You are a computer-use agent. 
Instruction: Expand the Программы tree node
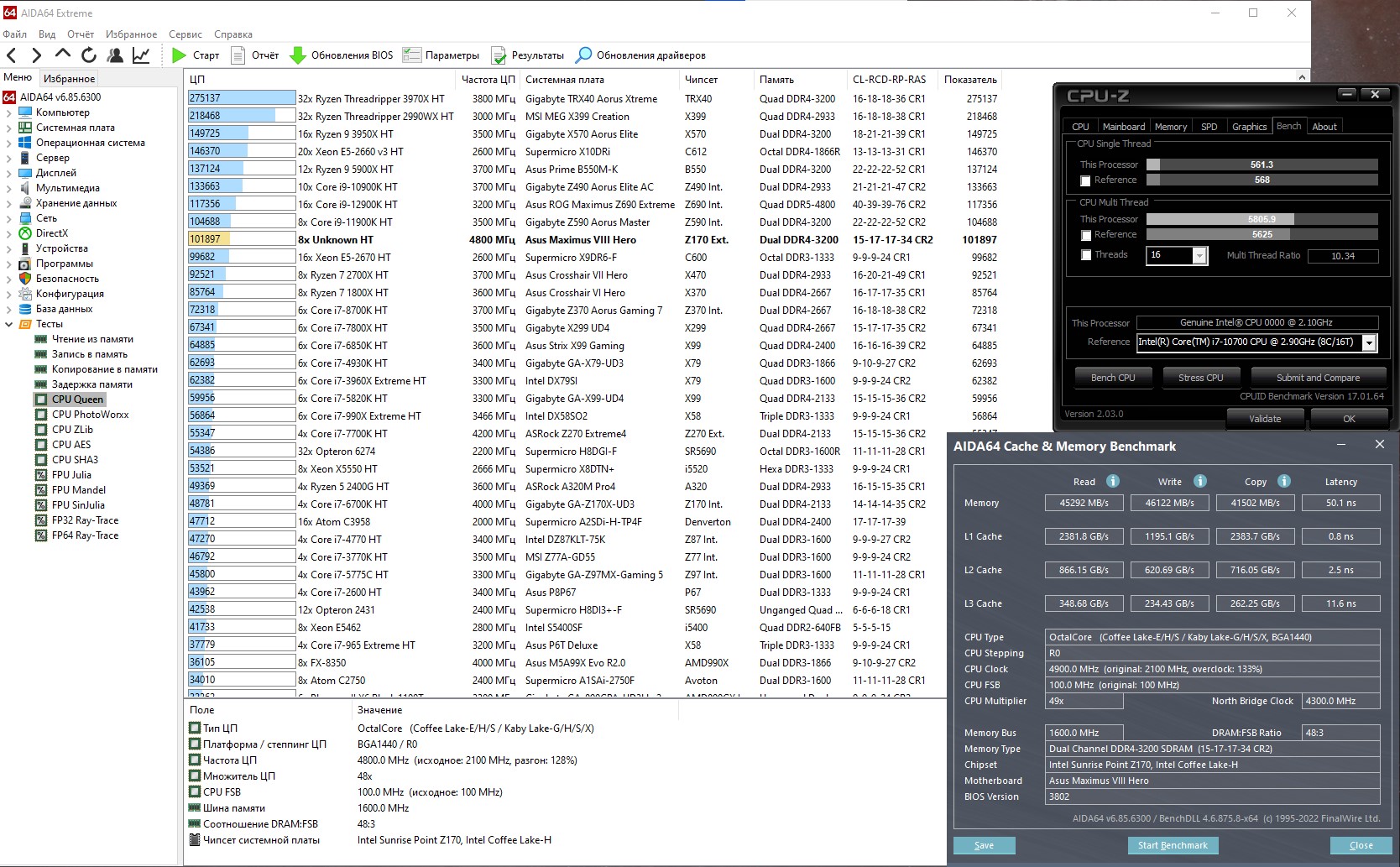[x=8, y=264]
